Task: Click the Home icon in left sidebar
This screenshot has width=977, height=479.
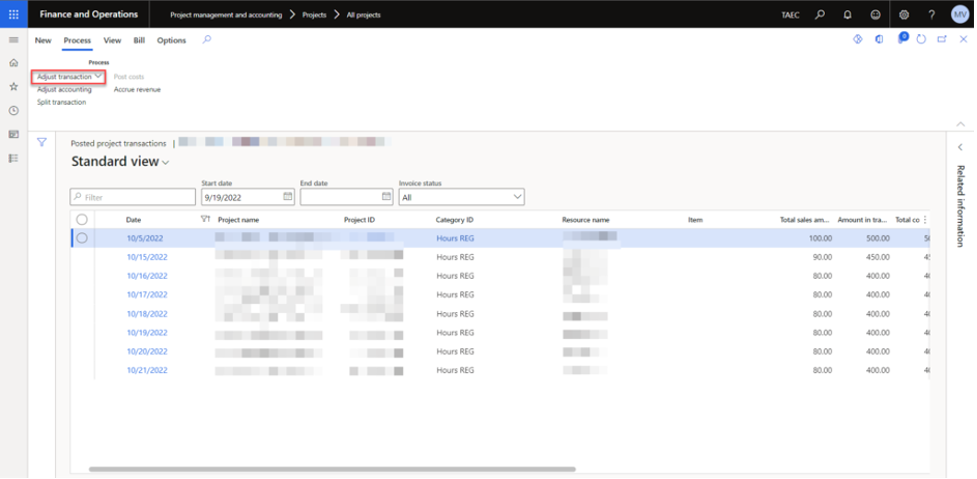Action: (x=13, y=63)
